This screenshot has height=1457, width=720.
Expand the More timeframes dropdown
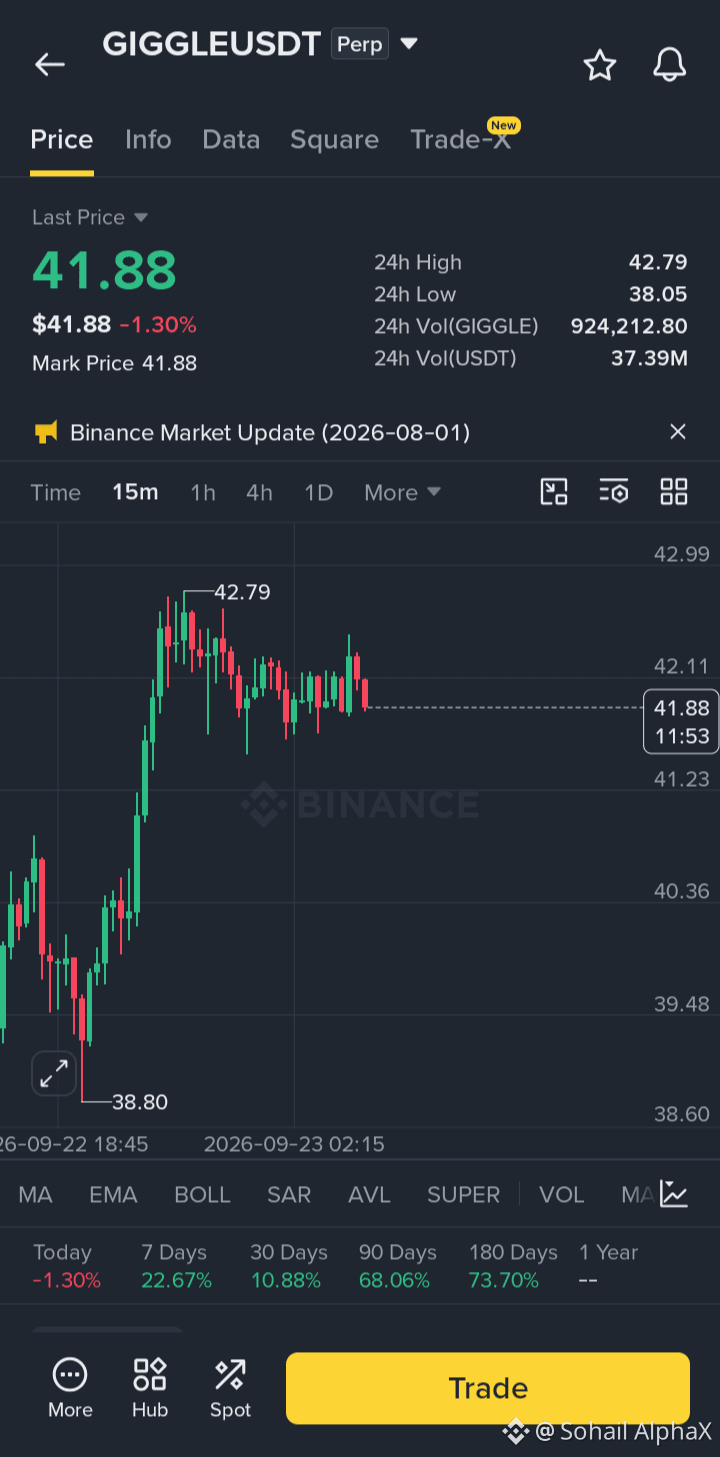click(x=402, y=492)
